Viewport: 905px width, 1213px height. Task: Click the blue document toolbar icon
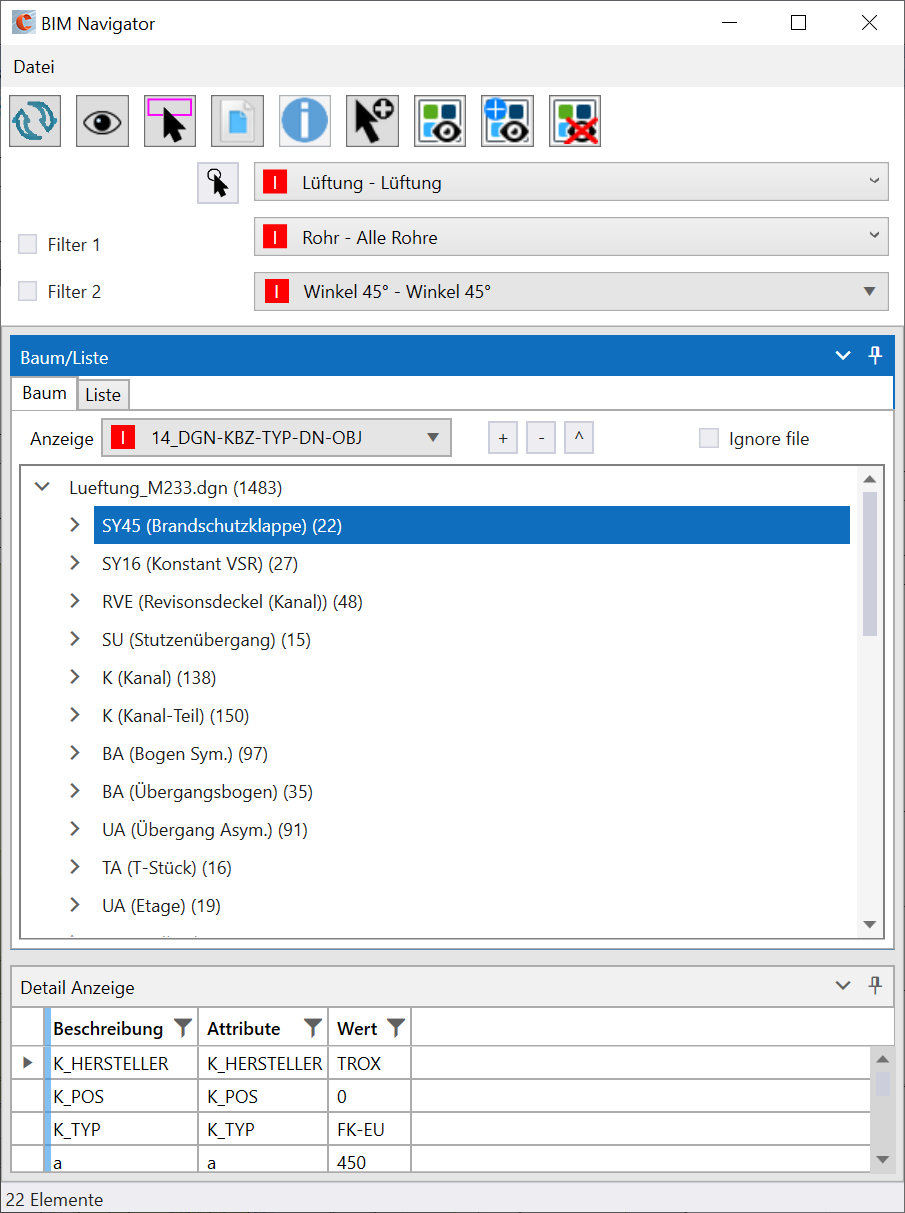[x=237, y=121]
